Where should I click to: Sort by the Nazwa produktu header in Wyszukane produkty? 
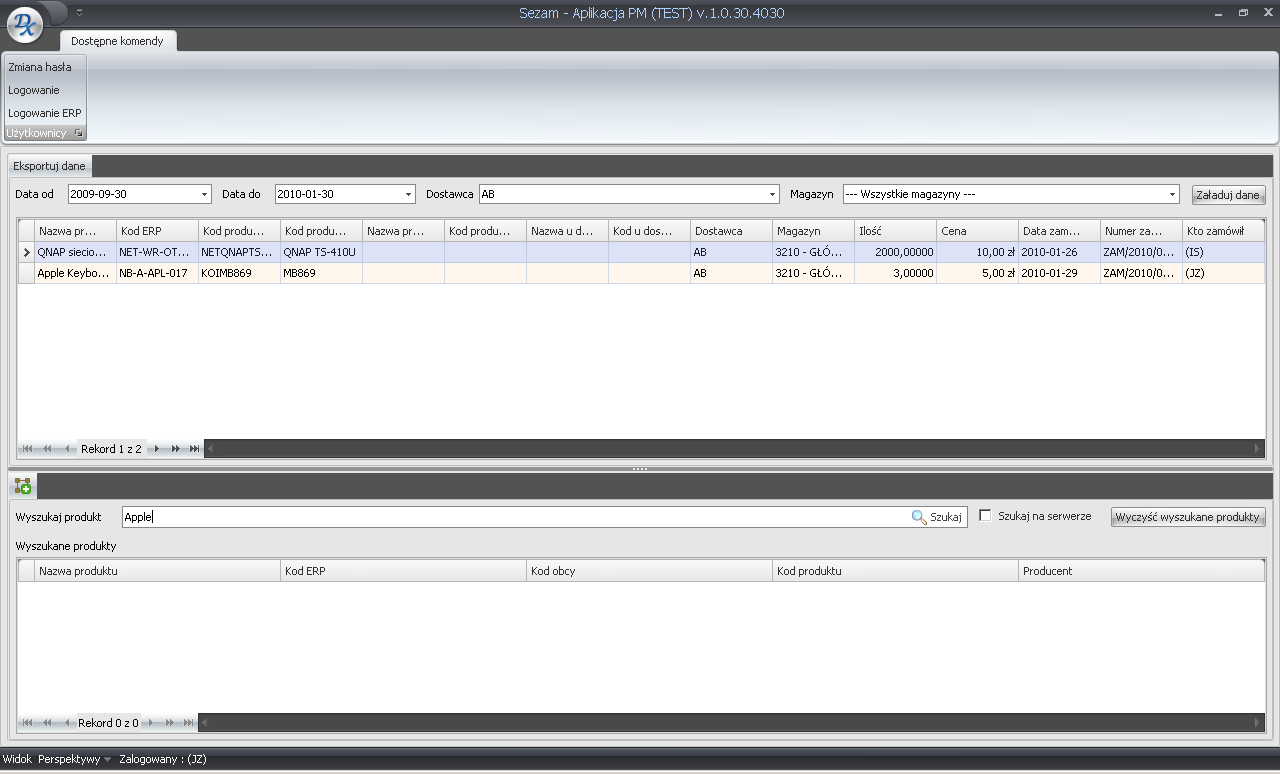157,571
